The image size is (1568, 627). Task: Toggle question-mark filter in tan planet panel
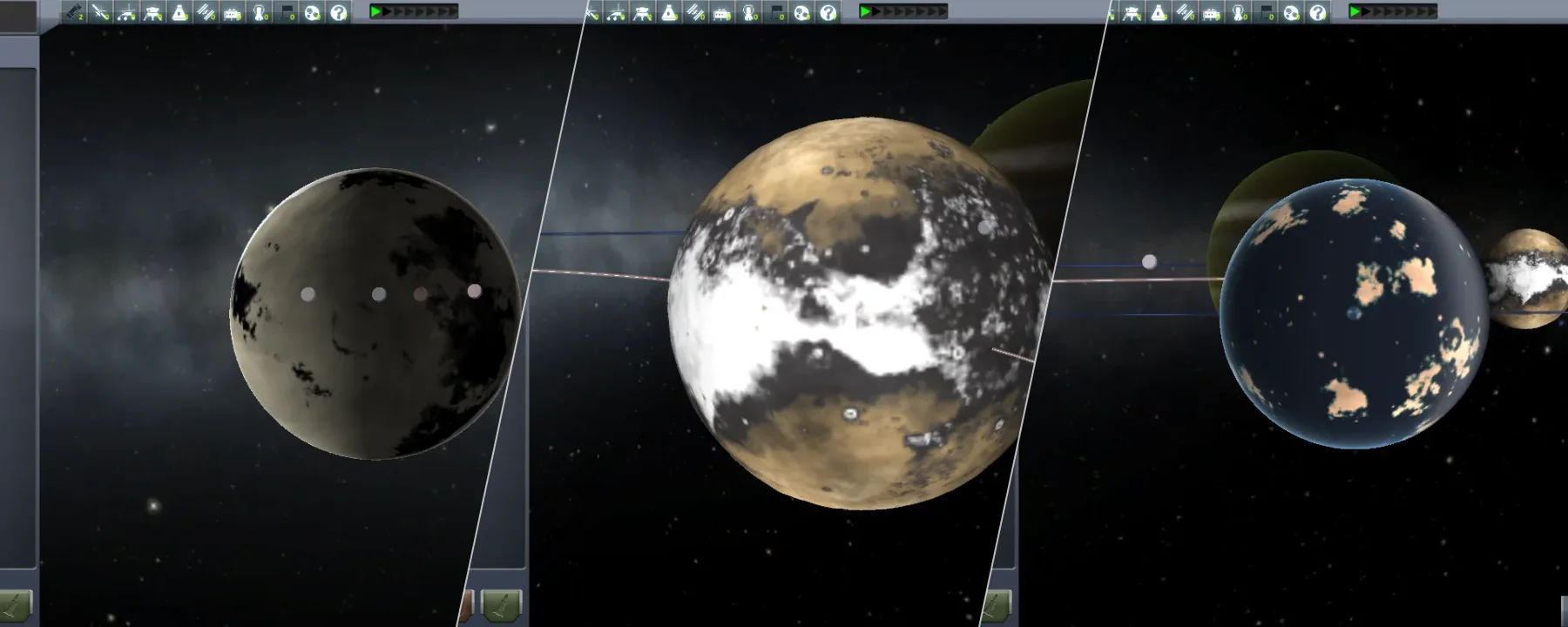pyautogui.click(x=828, y=12)
